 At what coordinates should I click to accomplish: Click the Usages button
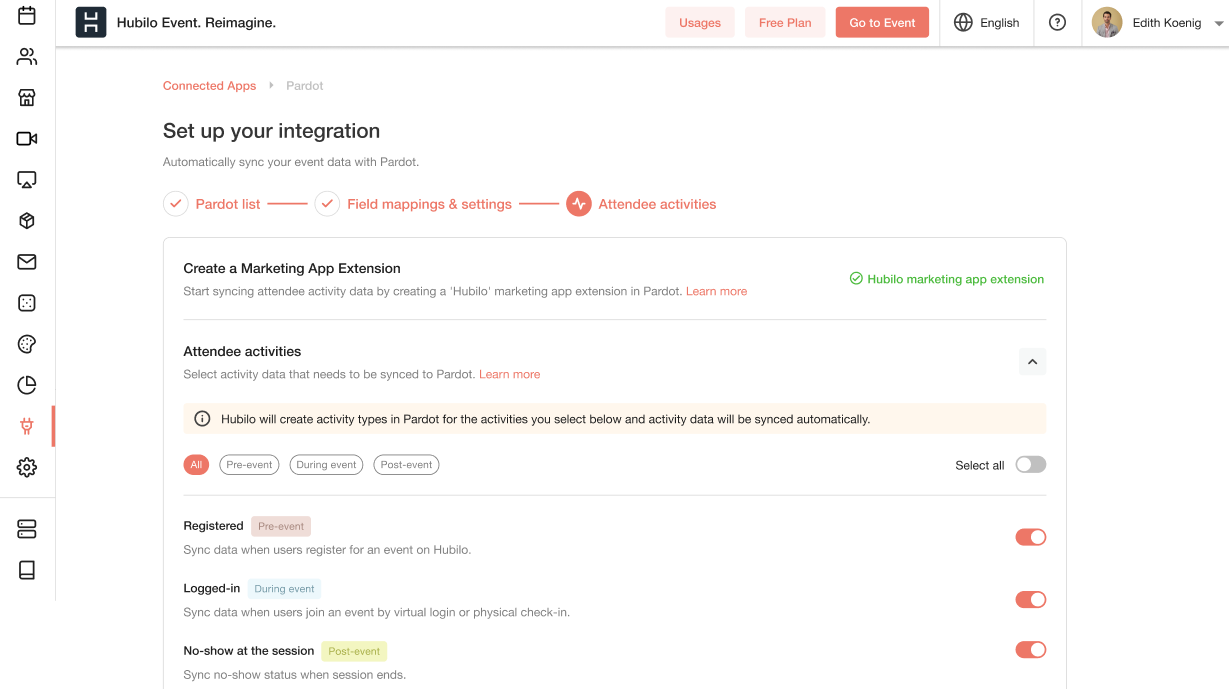(x=700, y=22)
